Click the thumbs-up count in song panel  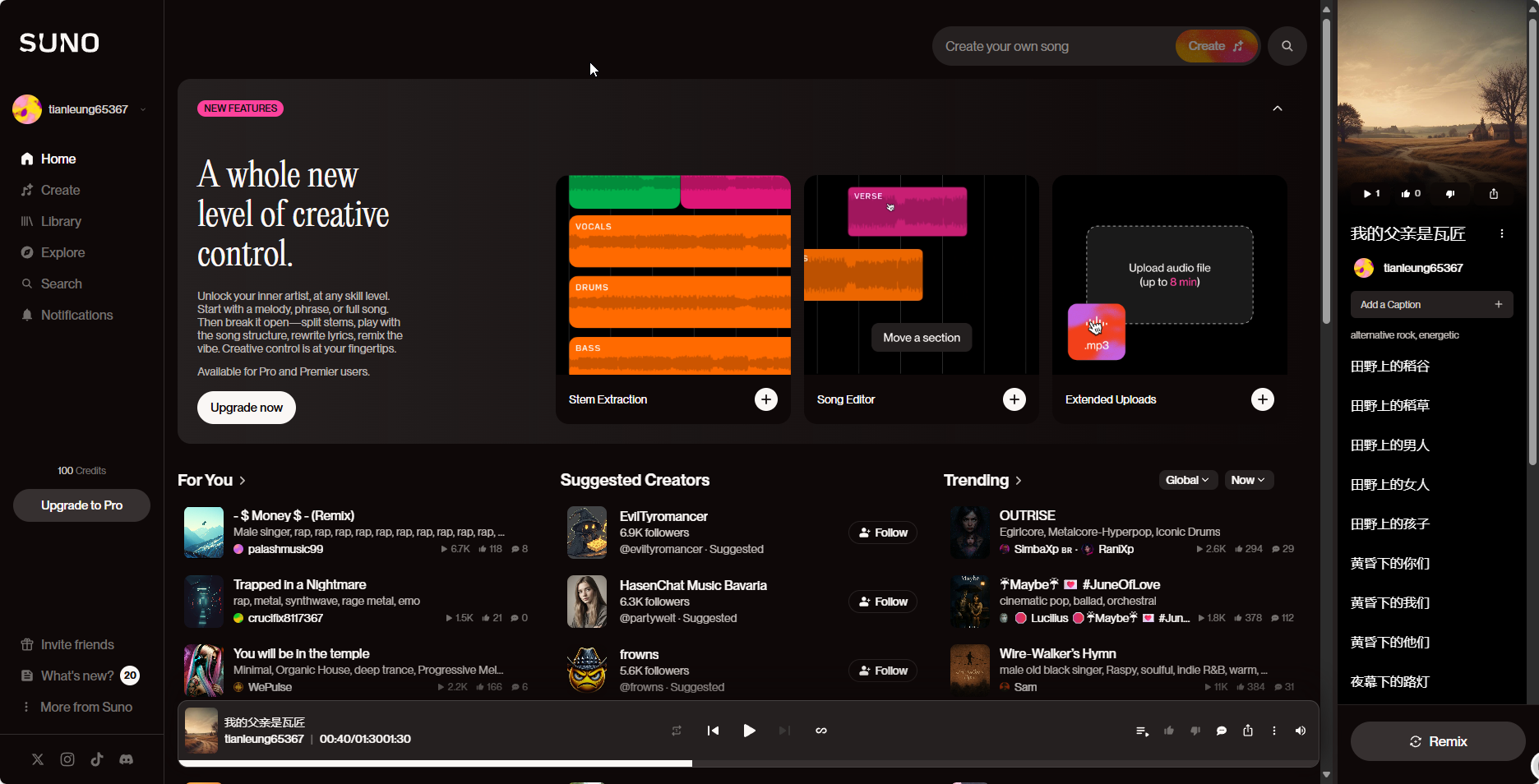pos(1411,194)
